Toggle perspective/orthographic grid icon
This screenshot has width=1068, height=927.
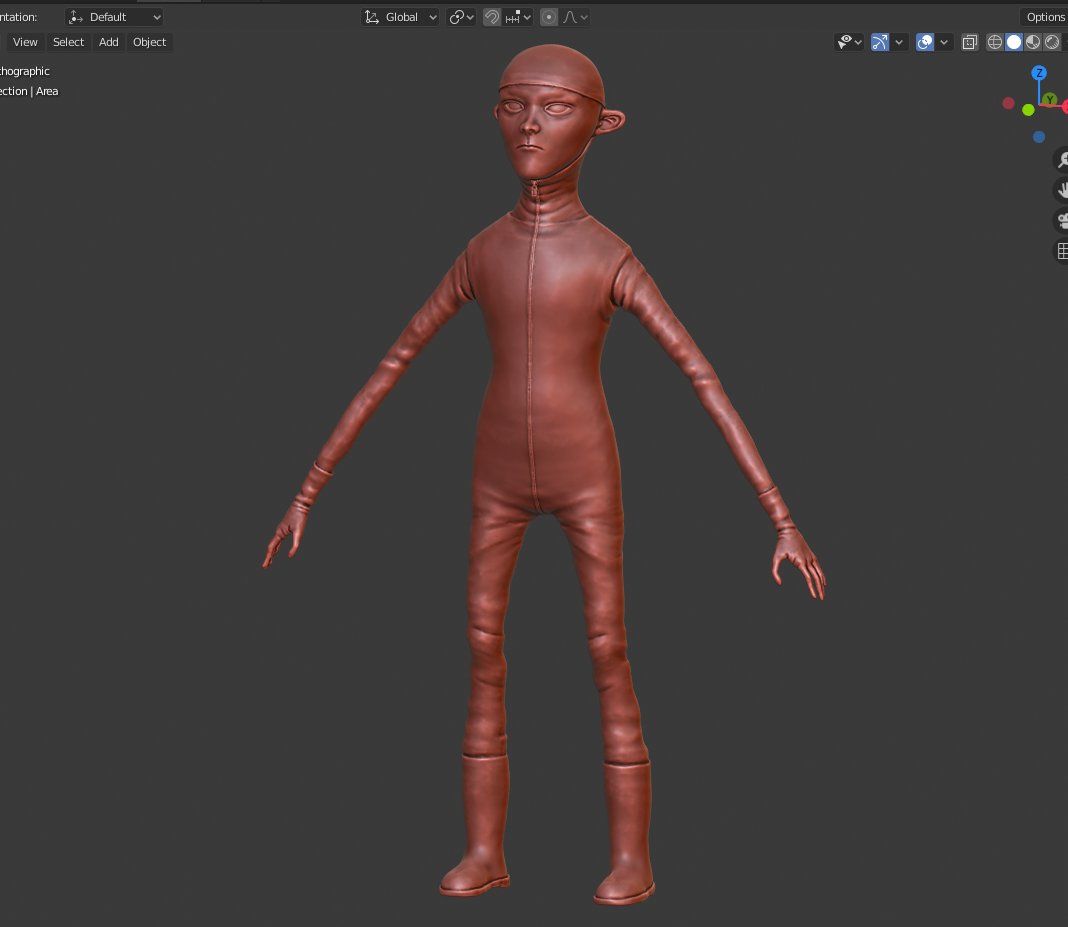click(x=1063, y=251)
